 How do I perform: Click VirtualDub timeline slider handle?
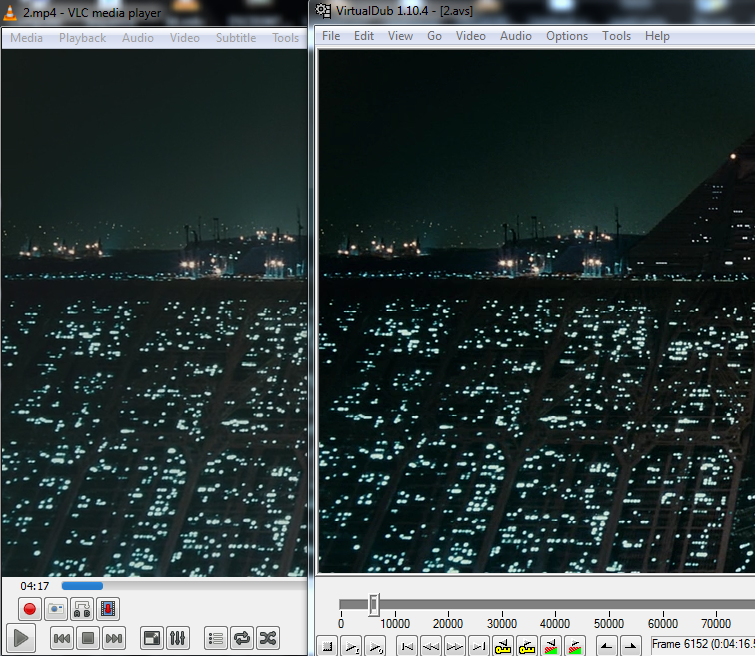point(374,604)
